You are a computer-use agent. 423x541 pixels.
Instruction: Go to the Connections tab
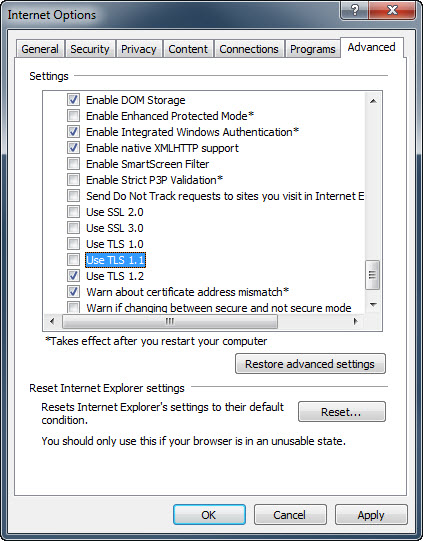coord(249,49)
